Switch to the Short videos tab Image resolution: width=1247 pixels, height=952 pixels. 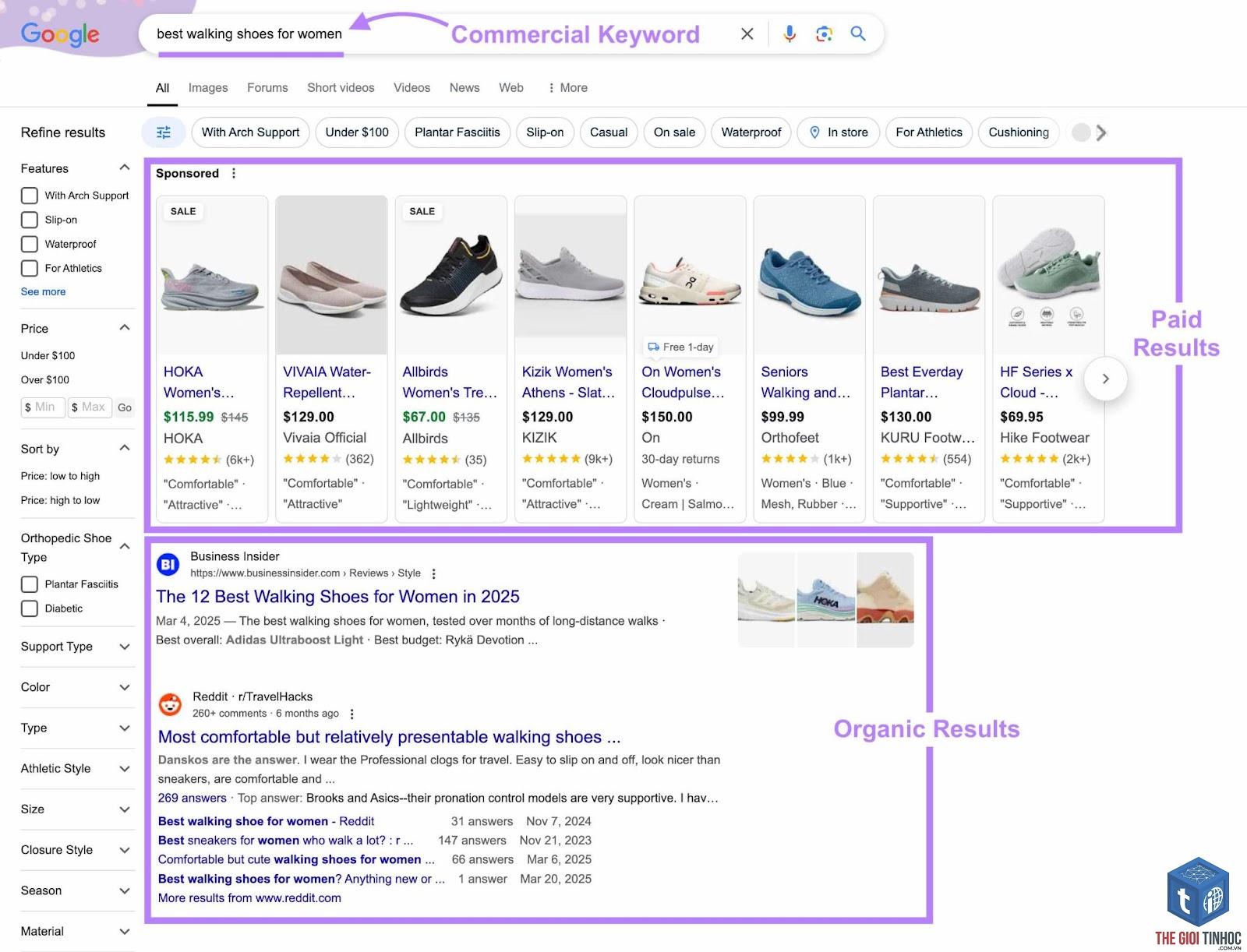pos(341,88)
